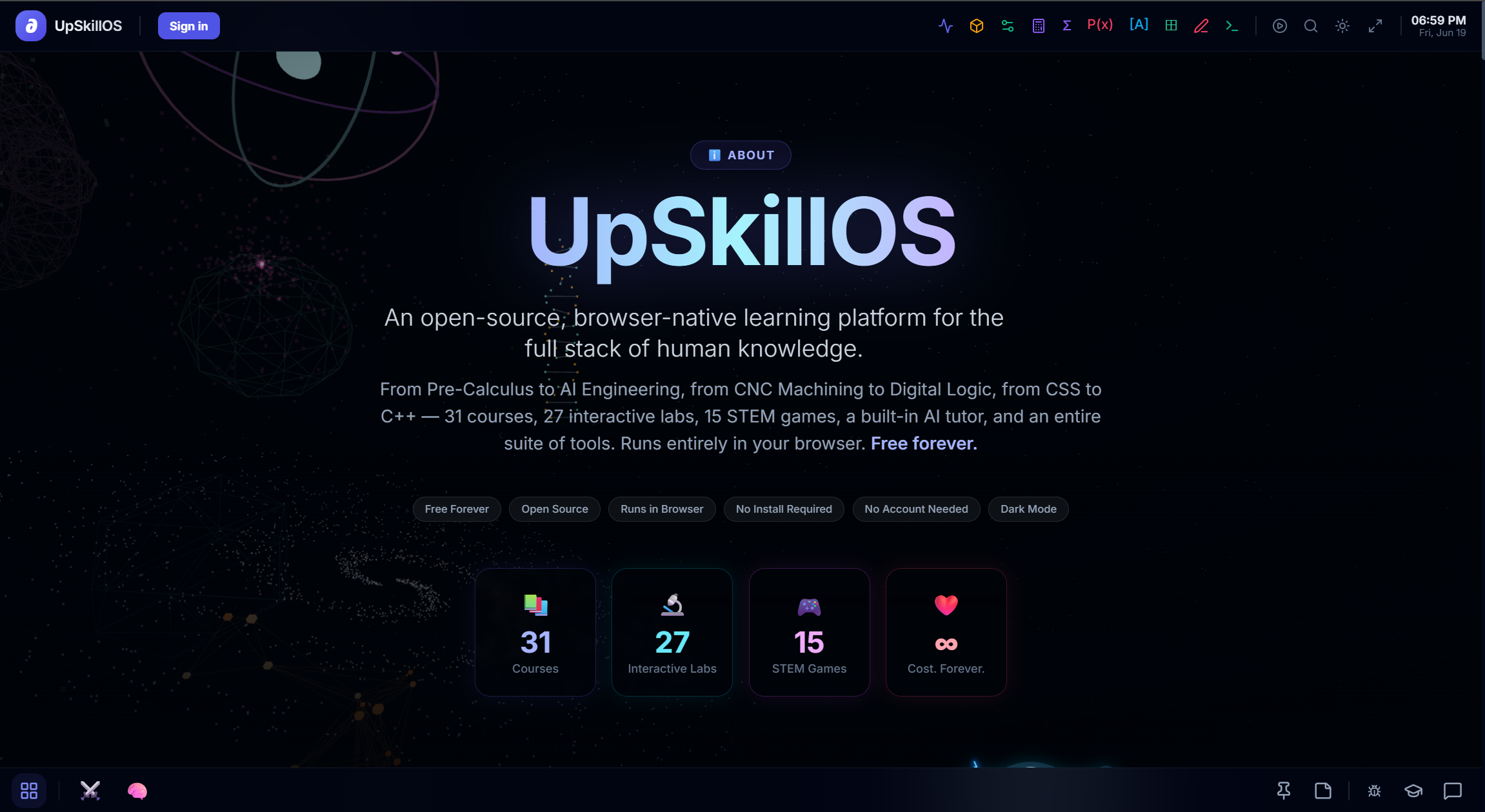Toggle light theme with sun icon
The width and height of the screenshot is (1485, 812).
coord(1342,26)
